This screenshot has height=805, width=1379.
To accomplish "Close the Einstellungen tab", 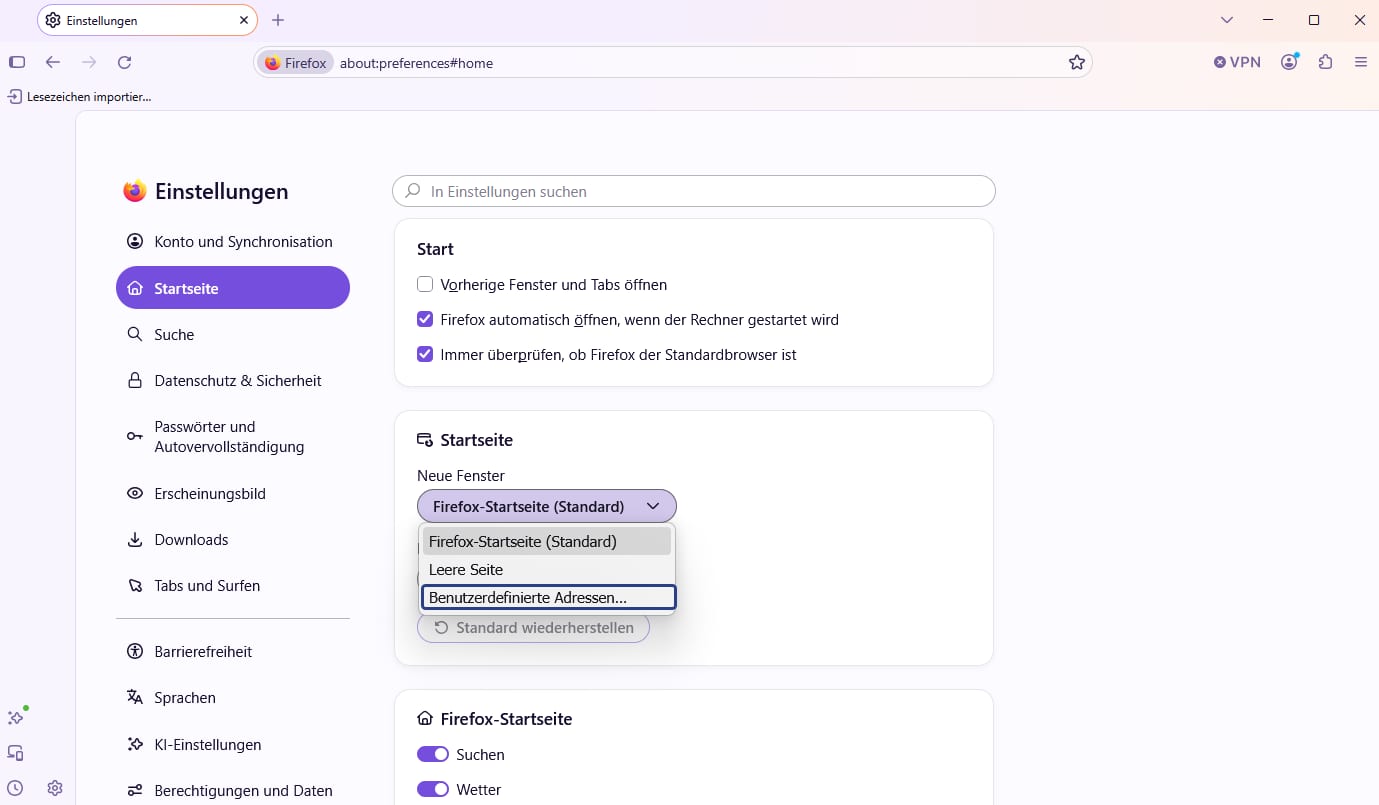I will point(244,20).
